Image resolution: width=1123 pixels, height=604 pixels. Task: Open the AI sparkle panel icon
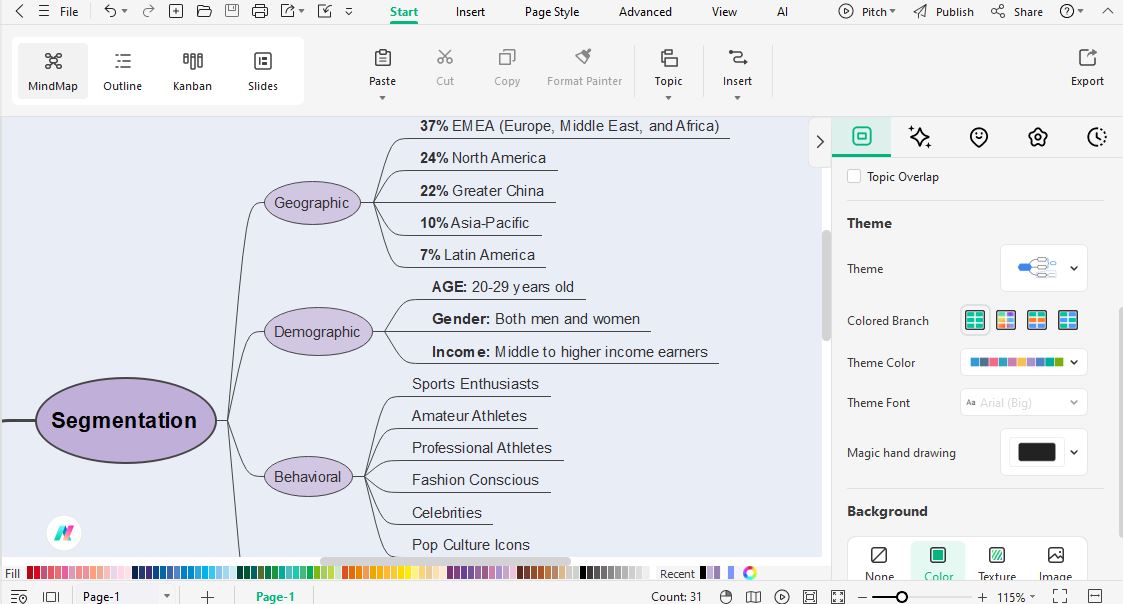tap(920, 137)
